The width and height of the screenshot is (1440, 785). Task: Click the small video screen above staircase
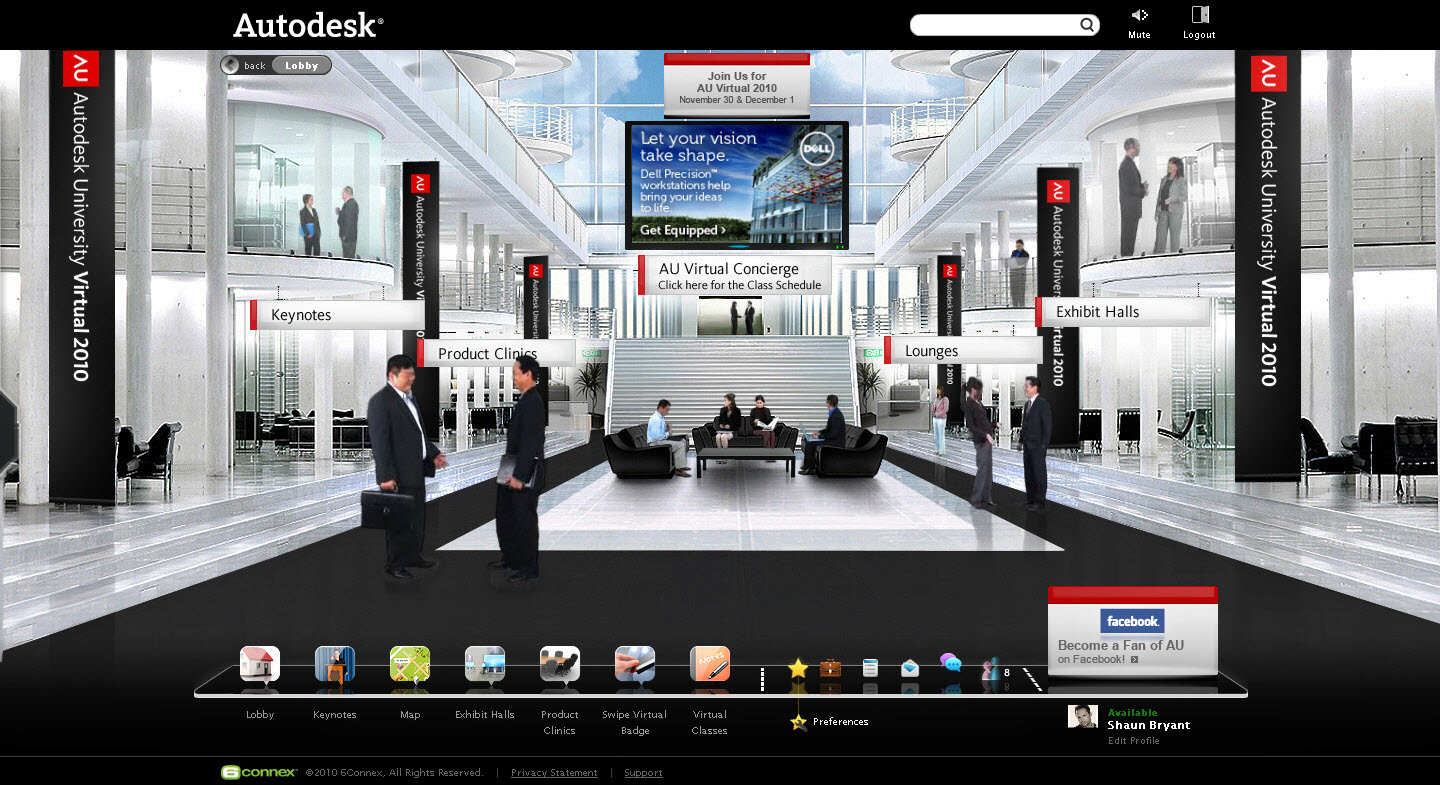tap(730, 316)
